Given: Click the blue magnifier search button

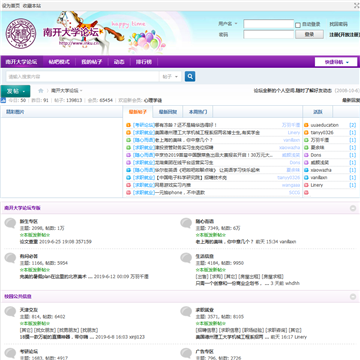Looking at the screenshot, I should point(190,77).
